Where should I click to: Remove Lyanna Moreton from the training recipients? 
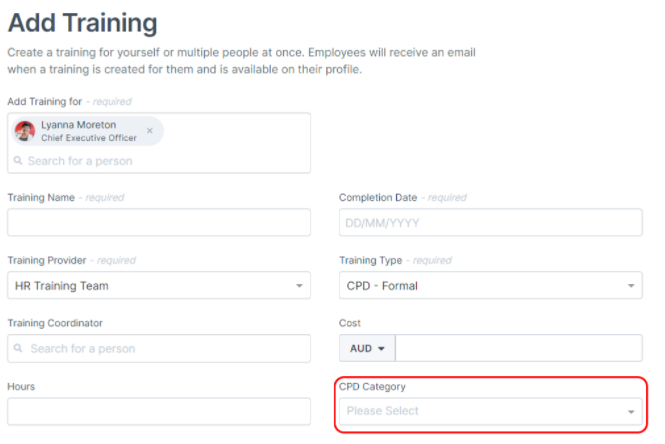pos(150,130)
